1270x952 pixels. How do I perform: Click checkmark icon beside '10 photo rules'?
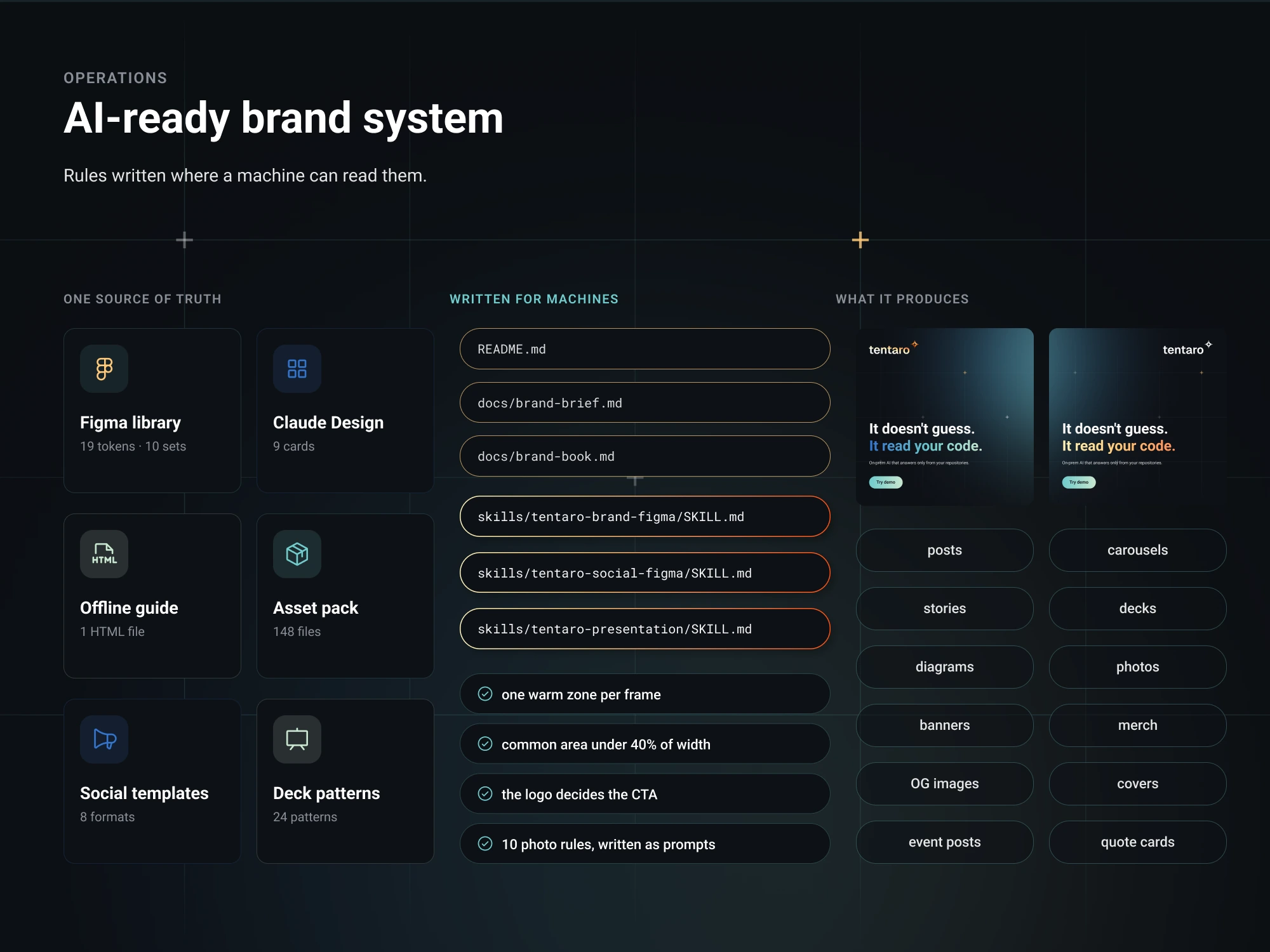click(485, 843)
